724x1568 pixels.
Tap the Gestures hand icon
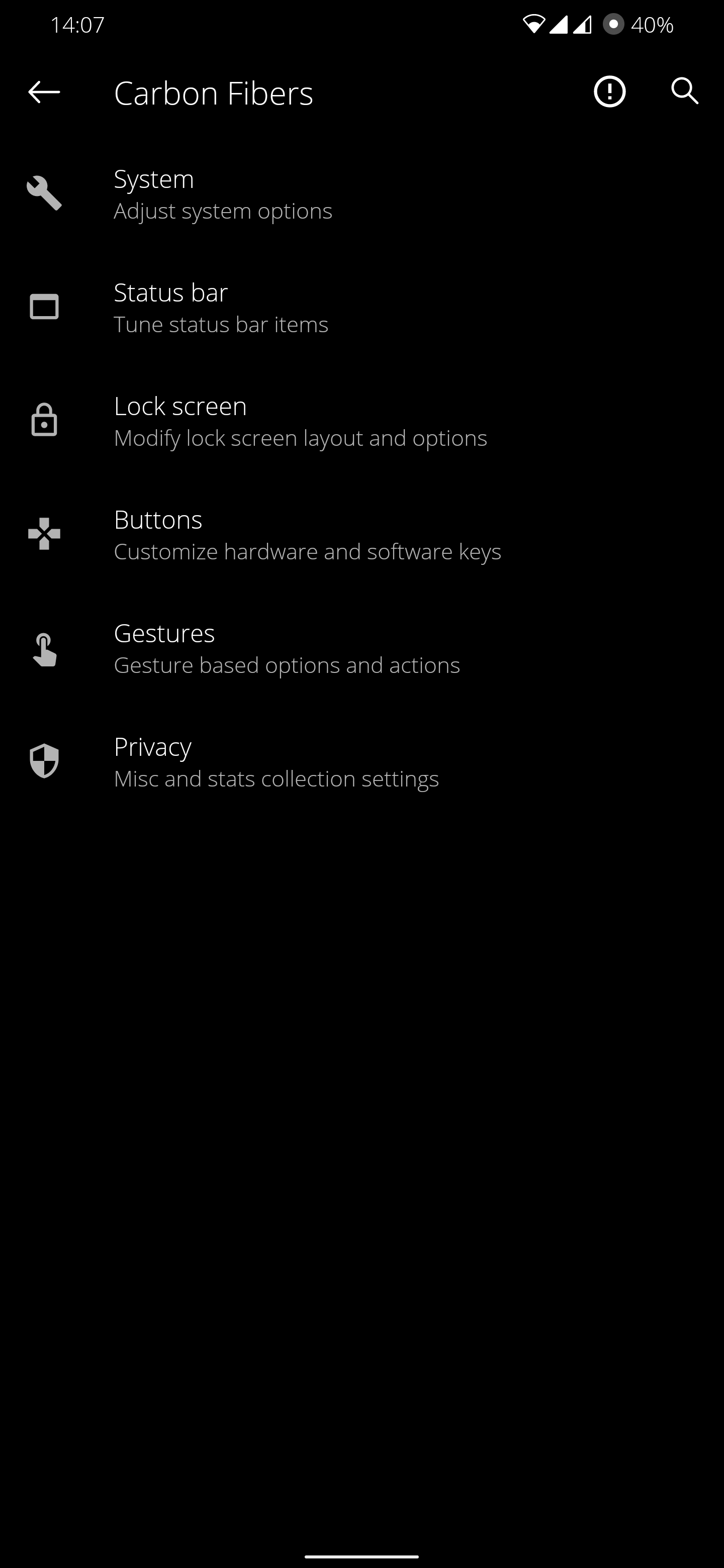(44, 649)
